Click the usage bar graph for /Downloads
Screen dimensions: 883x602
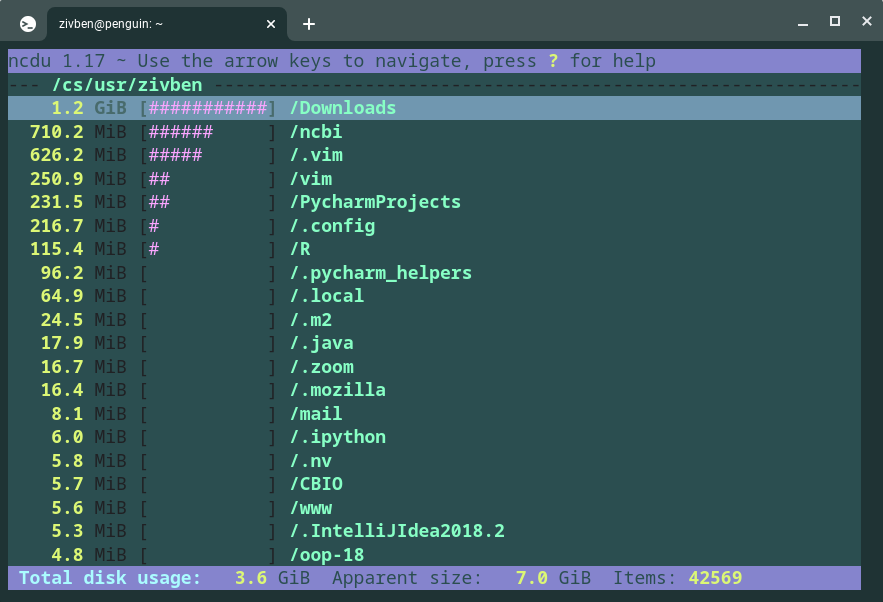208,108
